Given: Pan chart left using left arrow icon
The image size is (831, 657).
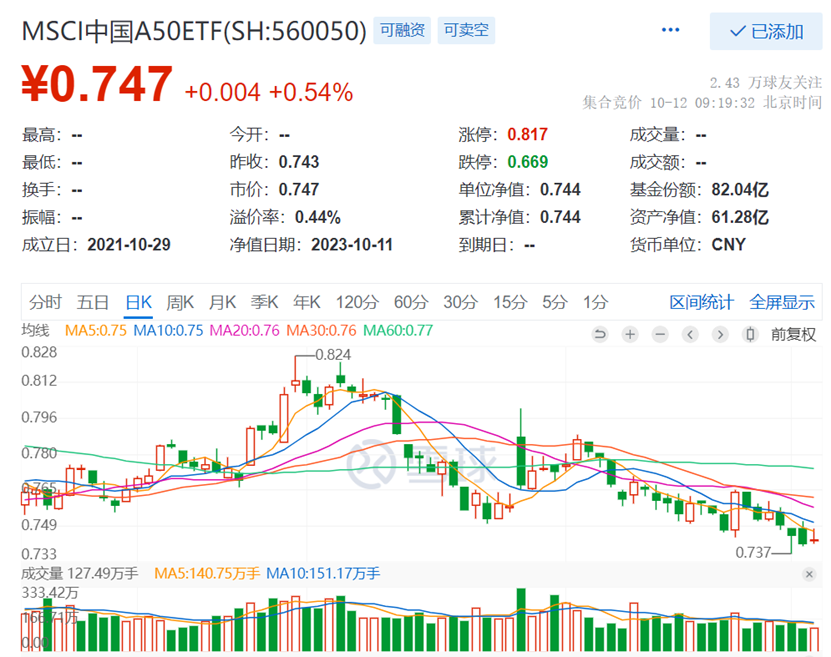Looking at the screenshot, I should 689,334.
